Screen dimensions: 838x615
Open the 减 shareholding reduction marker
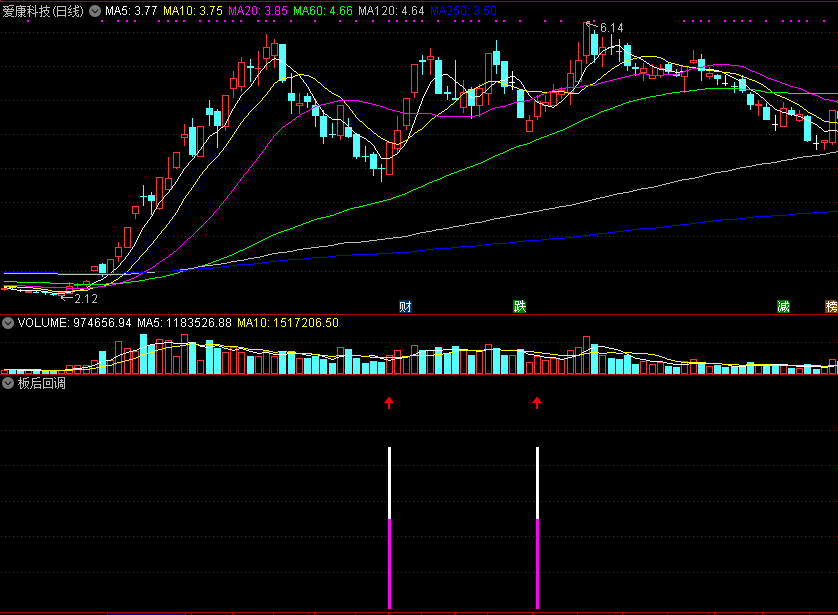click(783, 306)
